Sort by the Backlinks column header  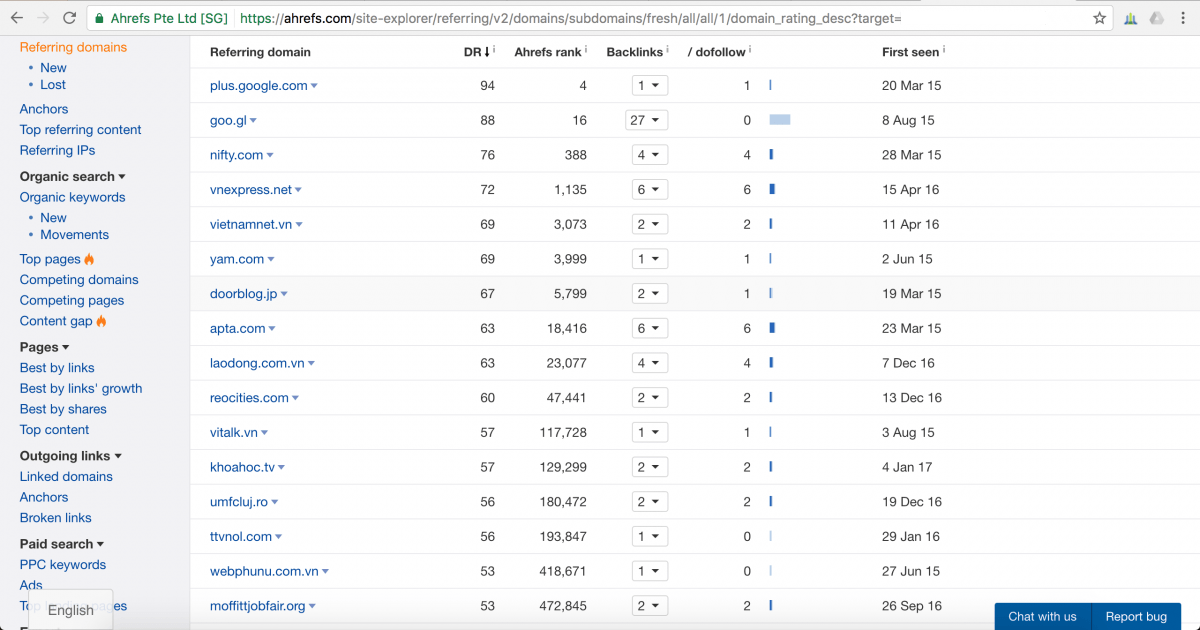click(x=635, y=52)
